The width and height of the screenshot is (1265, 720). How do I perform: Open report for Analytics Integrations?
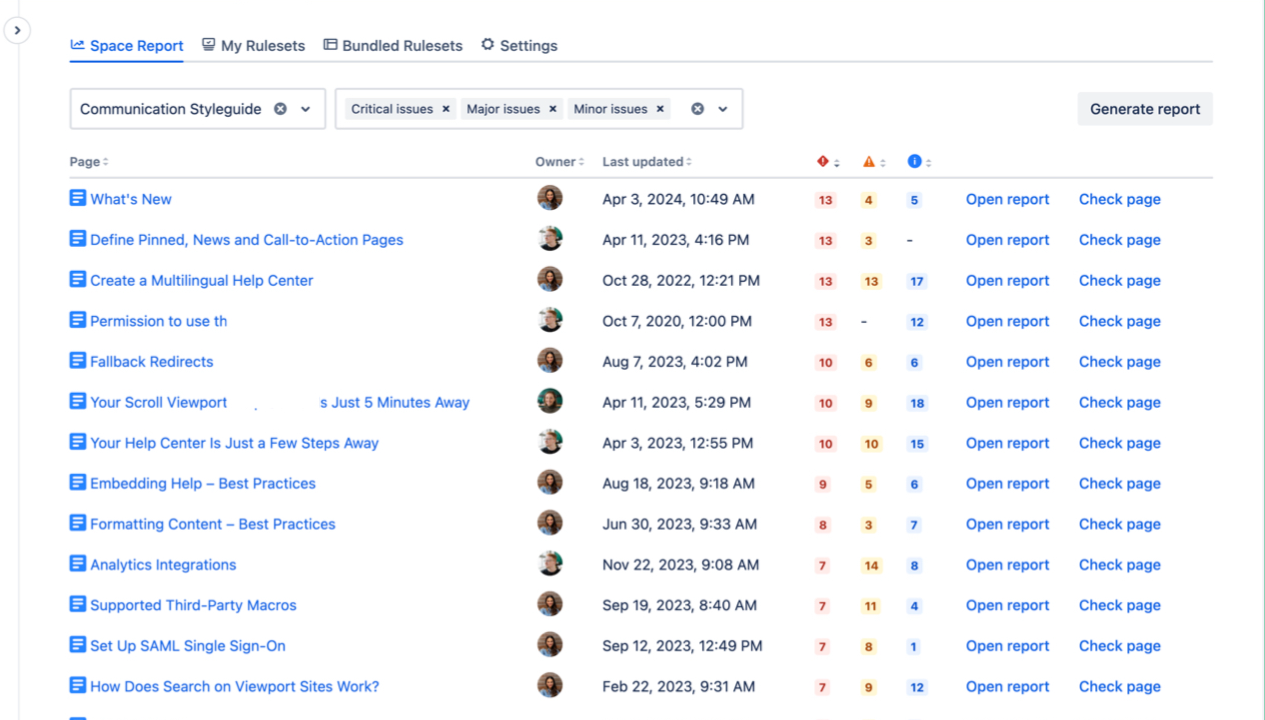pos(1007,565)
